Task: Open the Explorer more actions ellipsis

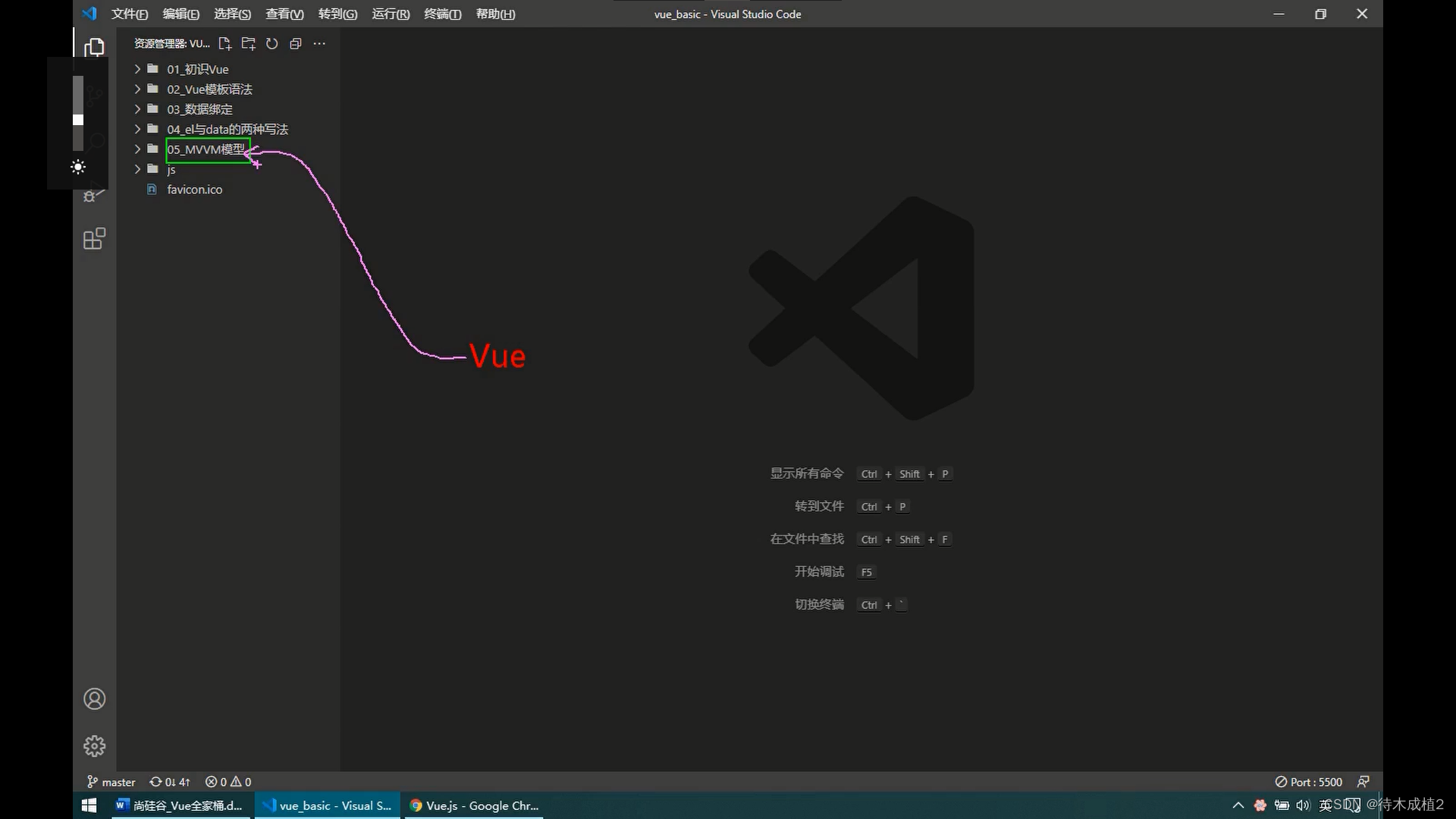Action: (319, 44)
